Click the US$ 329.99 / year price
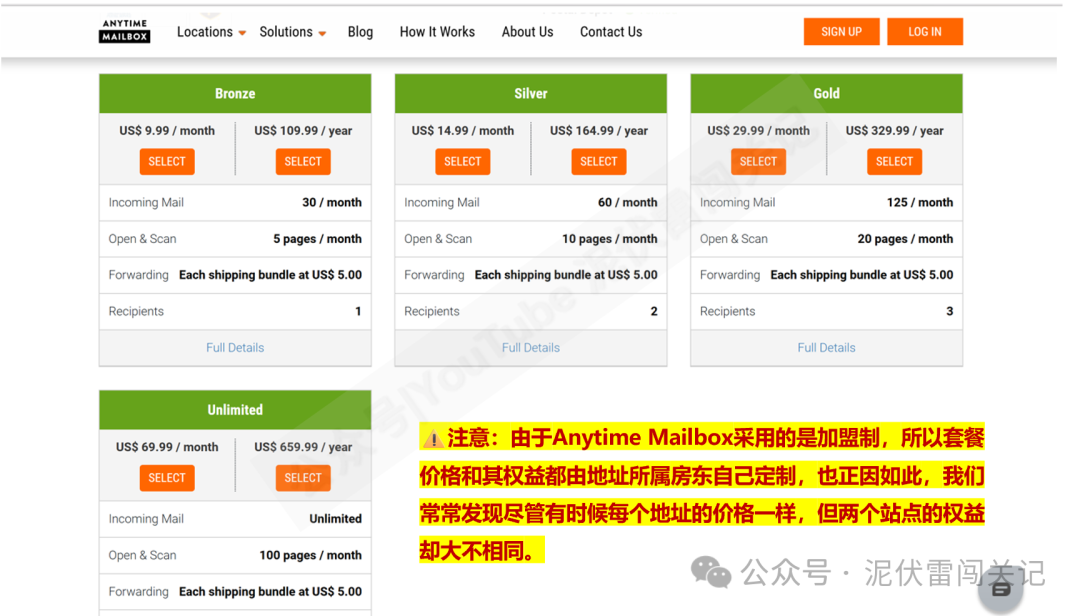 click(894, 130)
